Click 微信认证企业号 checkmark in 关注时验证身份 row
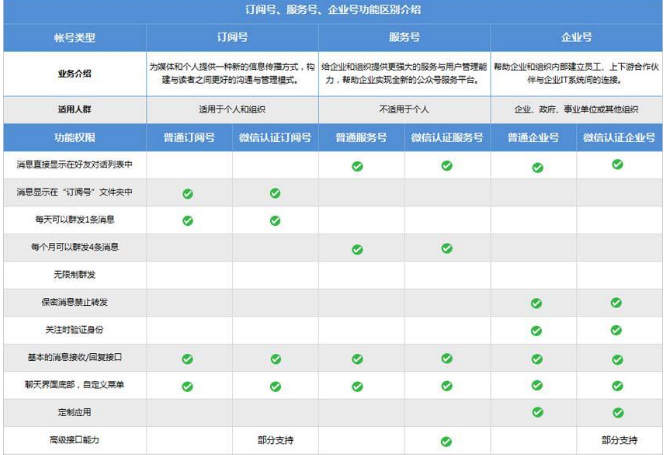The height and width of the screenshot is (455, 667). click(616, 330)
